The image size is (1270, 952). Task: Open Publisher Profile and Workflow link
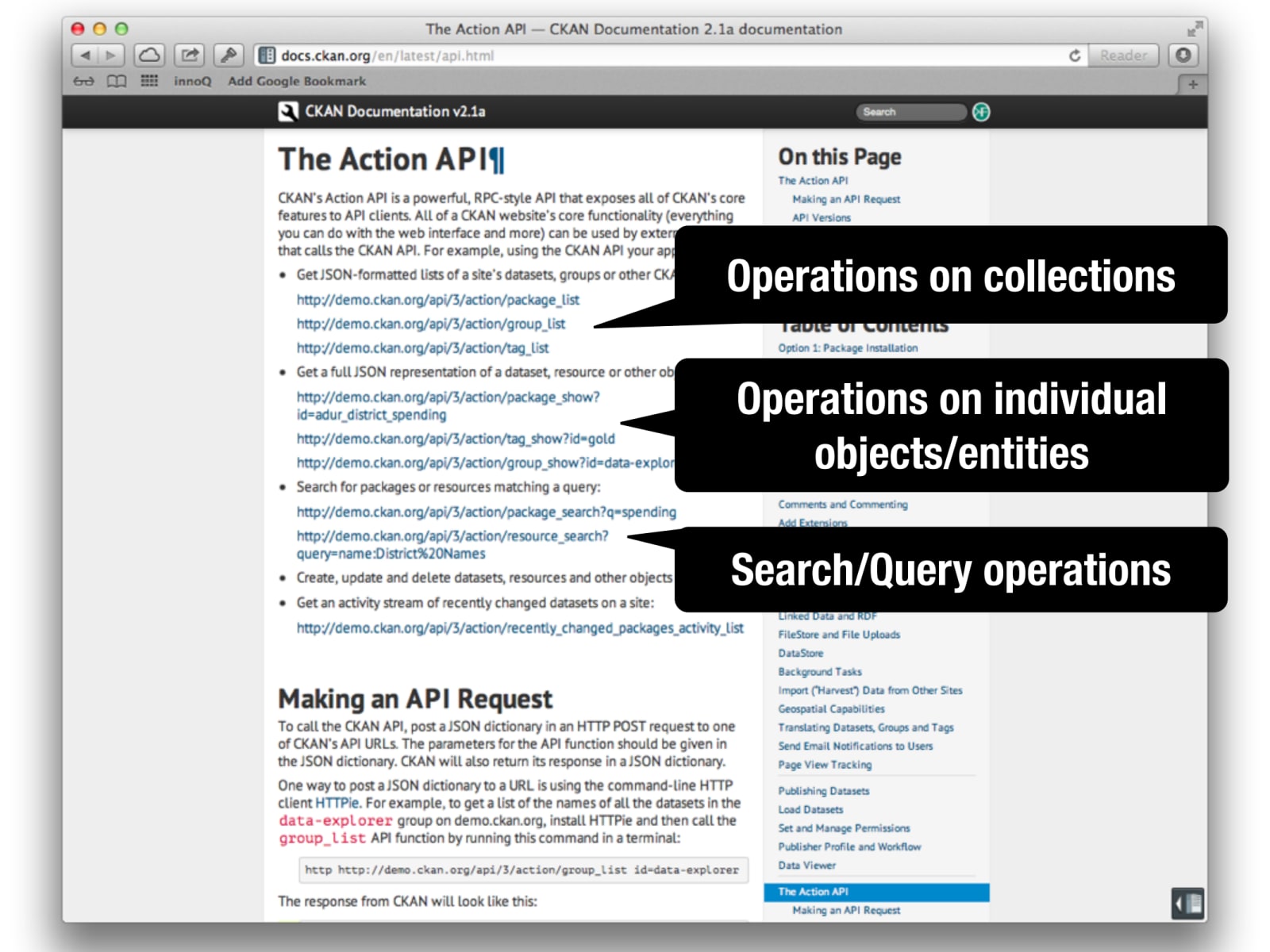coord(849,846)
